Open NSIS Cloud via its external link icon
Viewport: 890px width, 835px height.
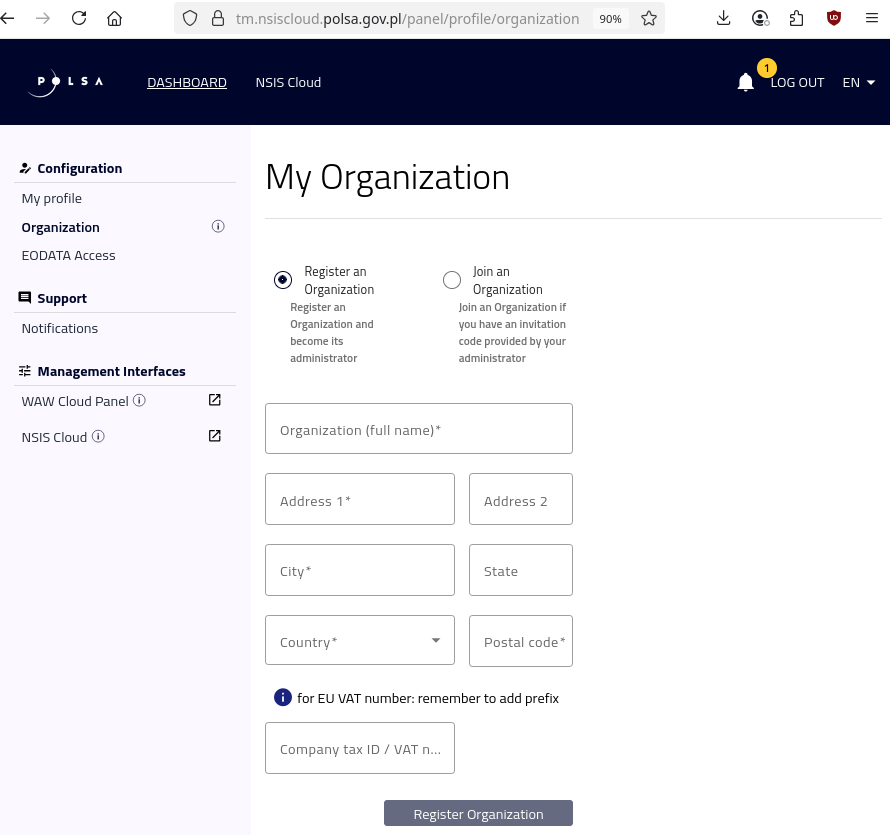coord(214,435)
